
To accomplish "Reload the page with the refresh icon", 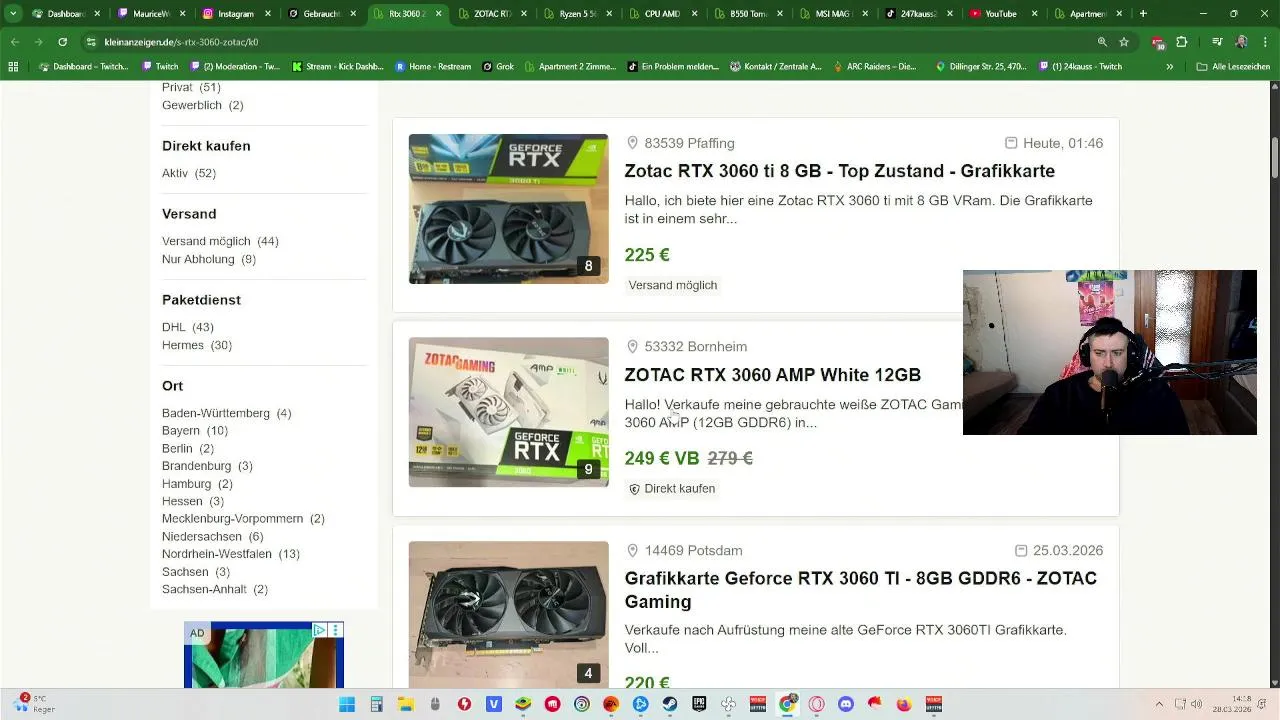I will (62, 42).
